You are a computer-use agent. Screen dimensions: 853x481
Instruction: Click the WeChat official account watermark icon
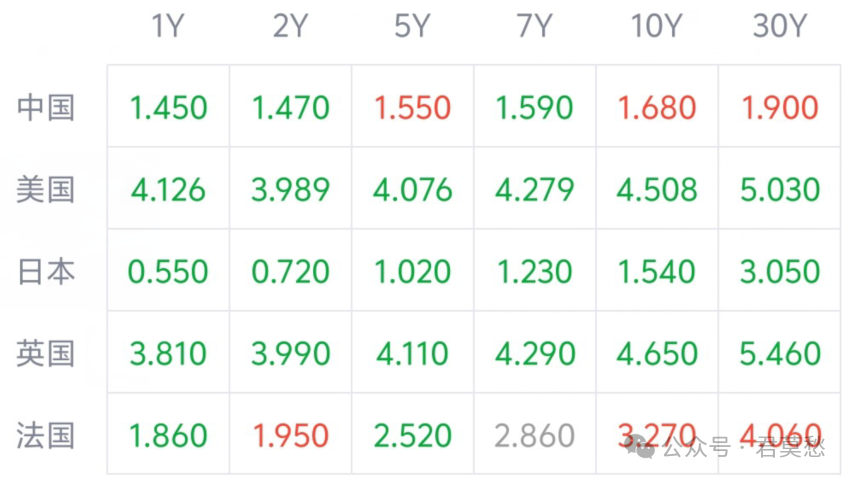point(641,447)
